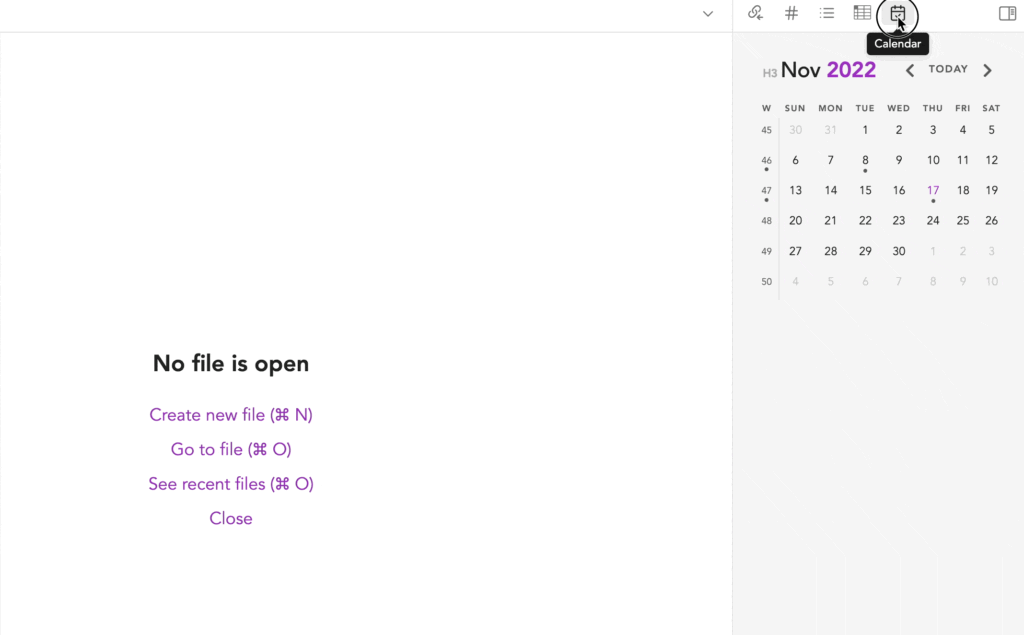
Task: Open the Tags pane hash icon
Action: pyautogui.click(x=791, y=14)
